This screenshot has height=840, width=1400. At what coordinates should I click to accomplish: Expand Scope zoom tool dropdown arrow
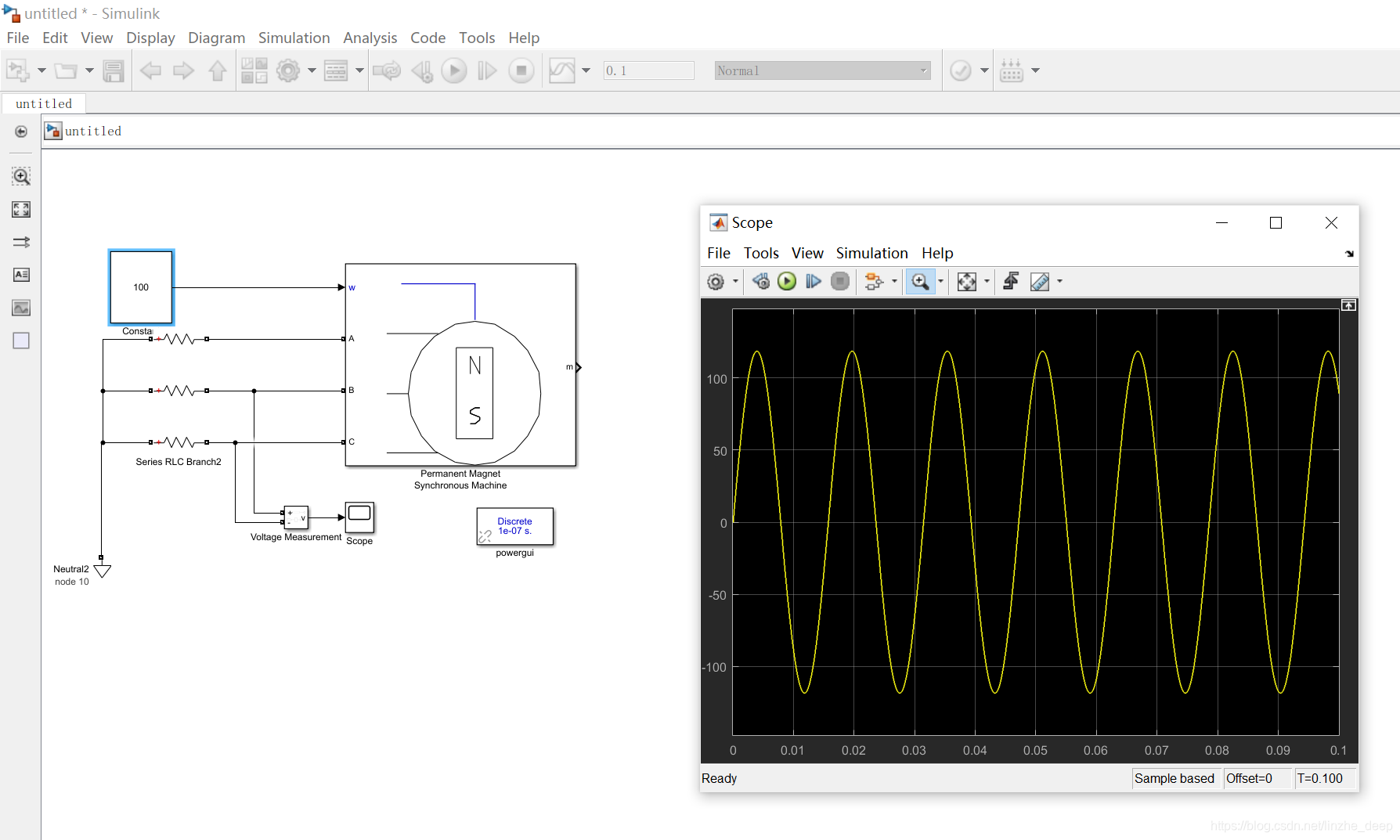(941, 281)
